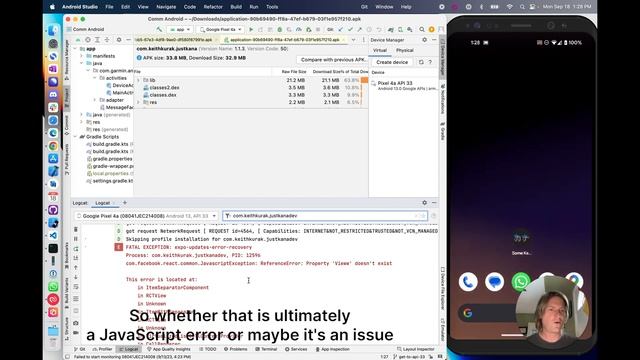The image size is (640, 360).
Task: Open the Problems tool window tab
Action: click(x=236, y=349)
